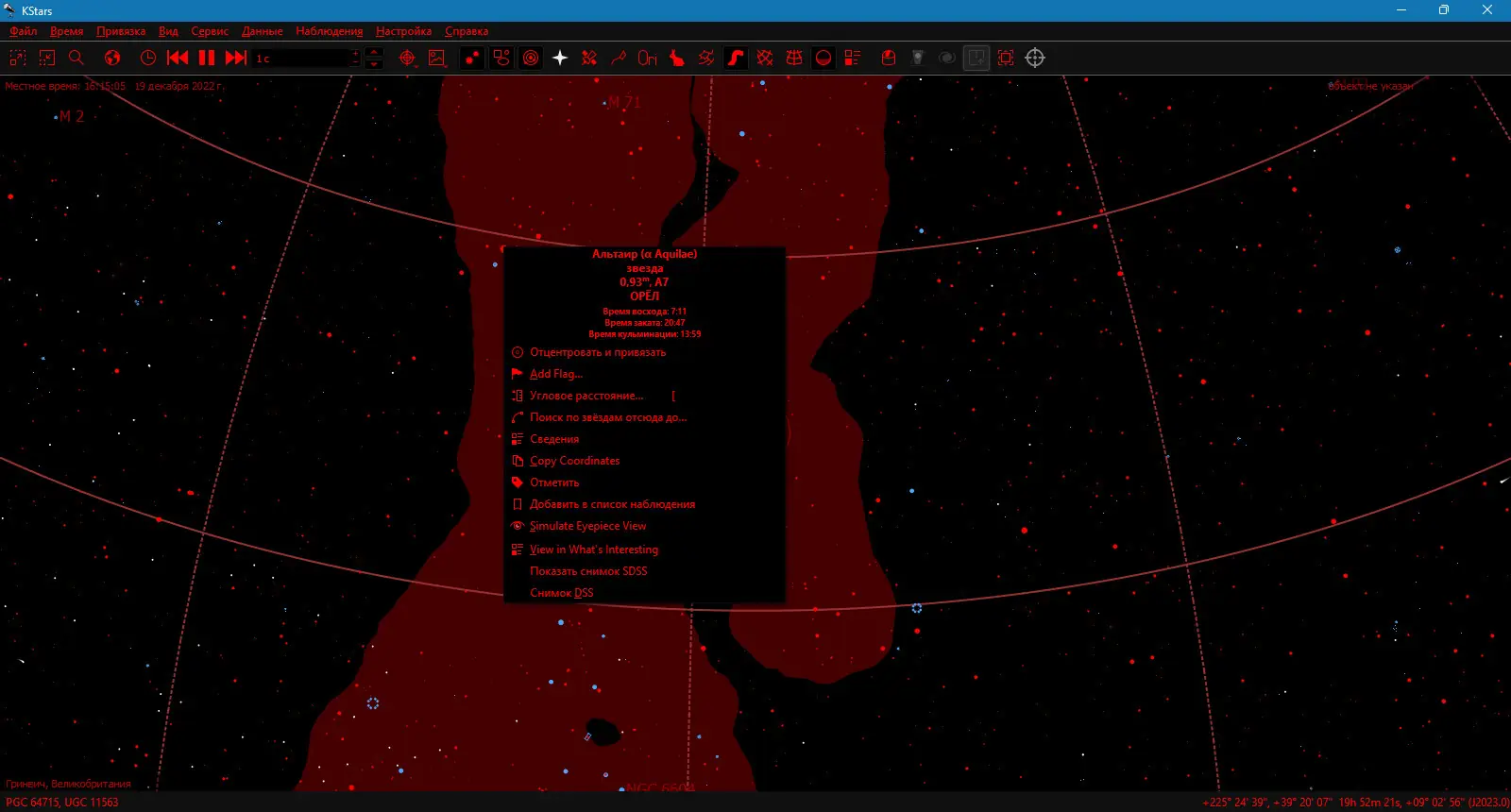Toggle opaque ground icon

(x=823, y=58)
